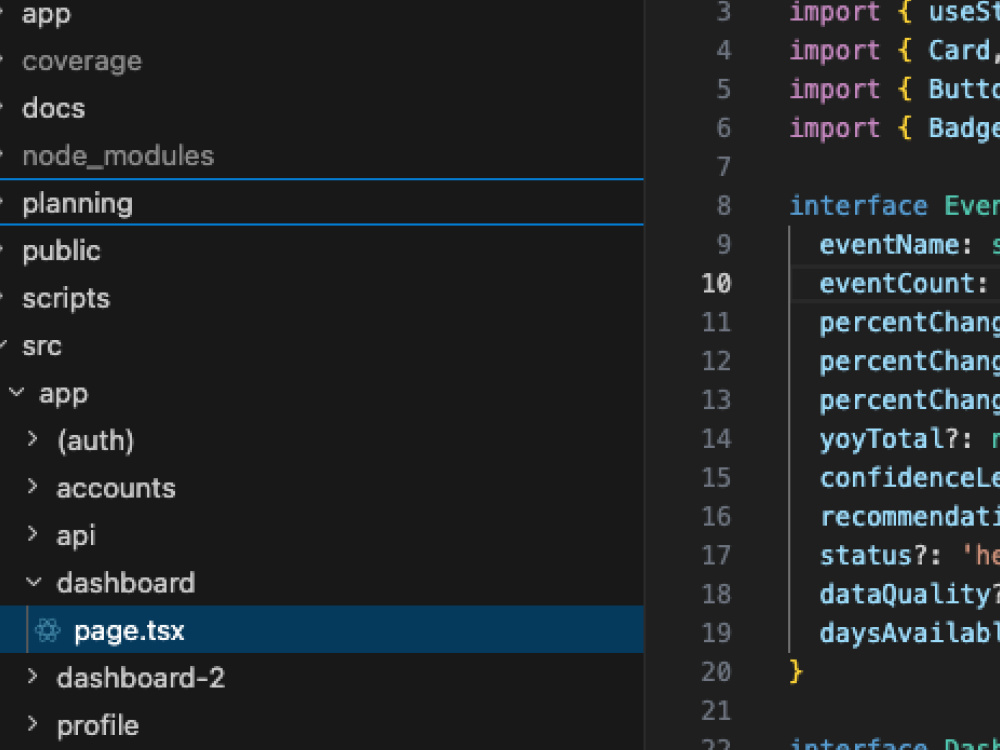Click the import keyword on line 6
Screen dimensions: 1000x750
coord(835,128)
